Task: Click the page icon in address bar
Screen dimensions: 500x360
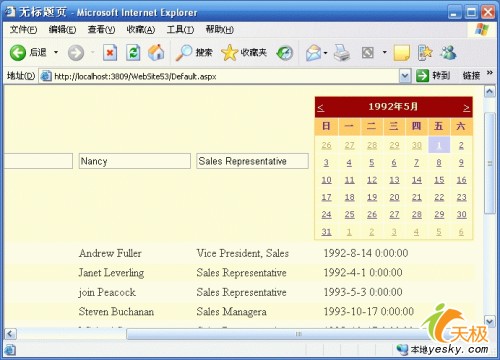Action: click(x=46, y=76)
